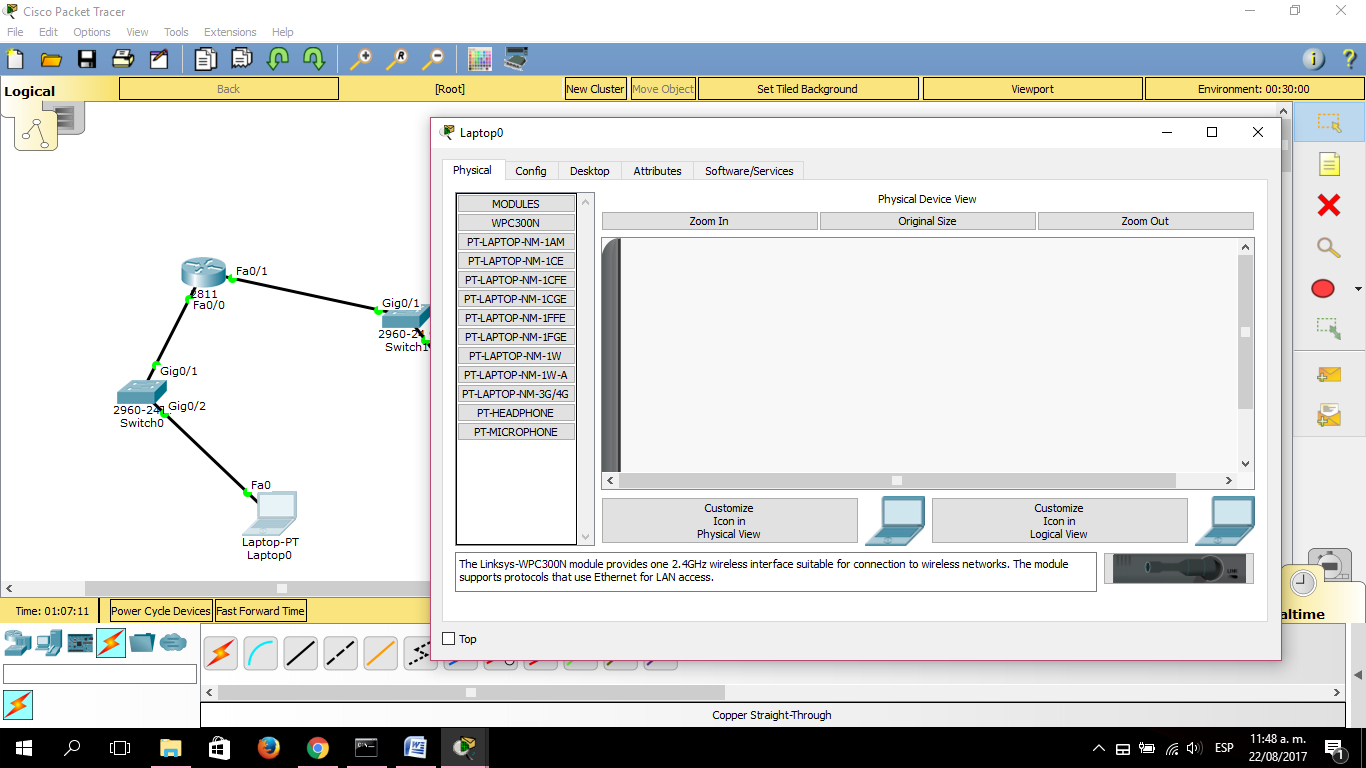The height and width of the screenshot is (768, 1366).
Task: Open the Options menu
Action: [x=91, y=31]
